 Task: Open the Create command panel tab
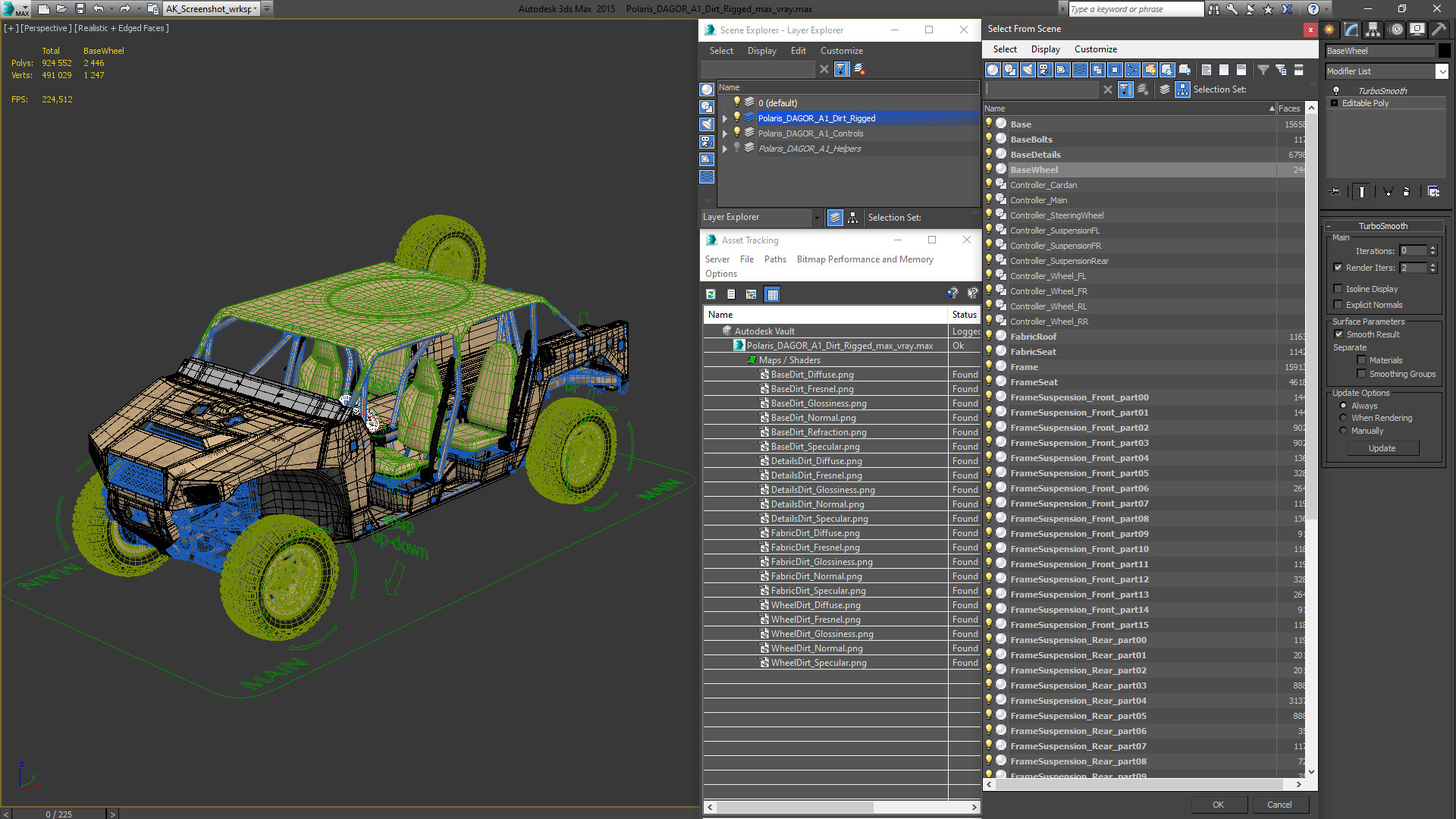[x=1329, y=30]
